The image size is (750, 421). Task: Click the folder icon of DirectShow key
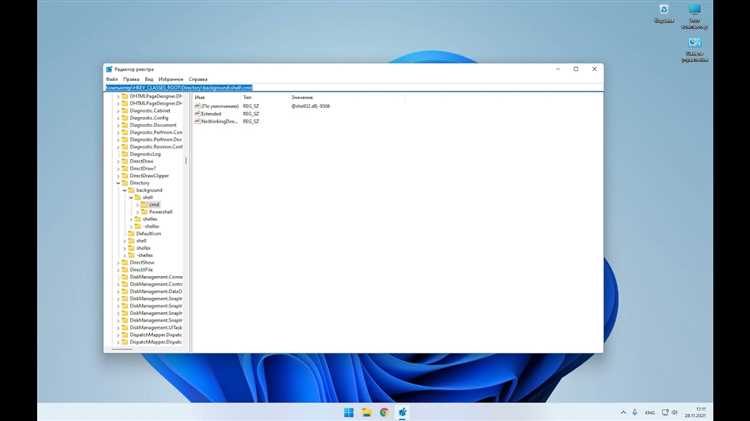[x=125, y=263]
